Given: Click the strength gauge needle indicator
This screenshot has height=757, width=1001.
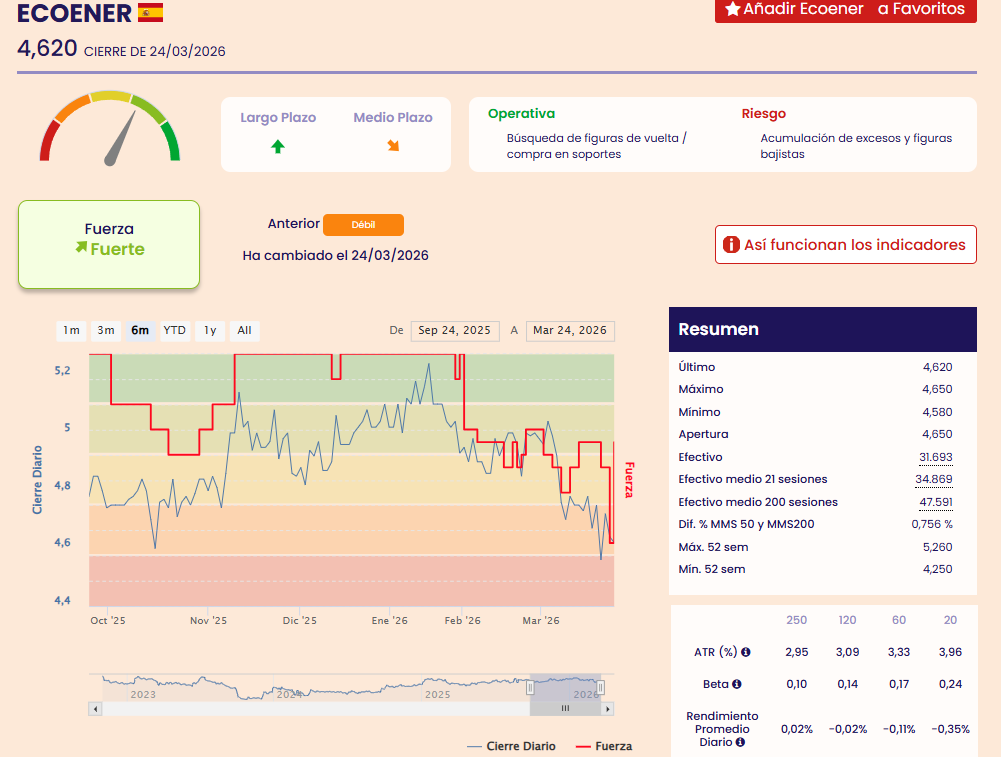Looking at the screenshot, I should click(x=121, y=139).
